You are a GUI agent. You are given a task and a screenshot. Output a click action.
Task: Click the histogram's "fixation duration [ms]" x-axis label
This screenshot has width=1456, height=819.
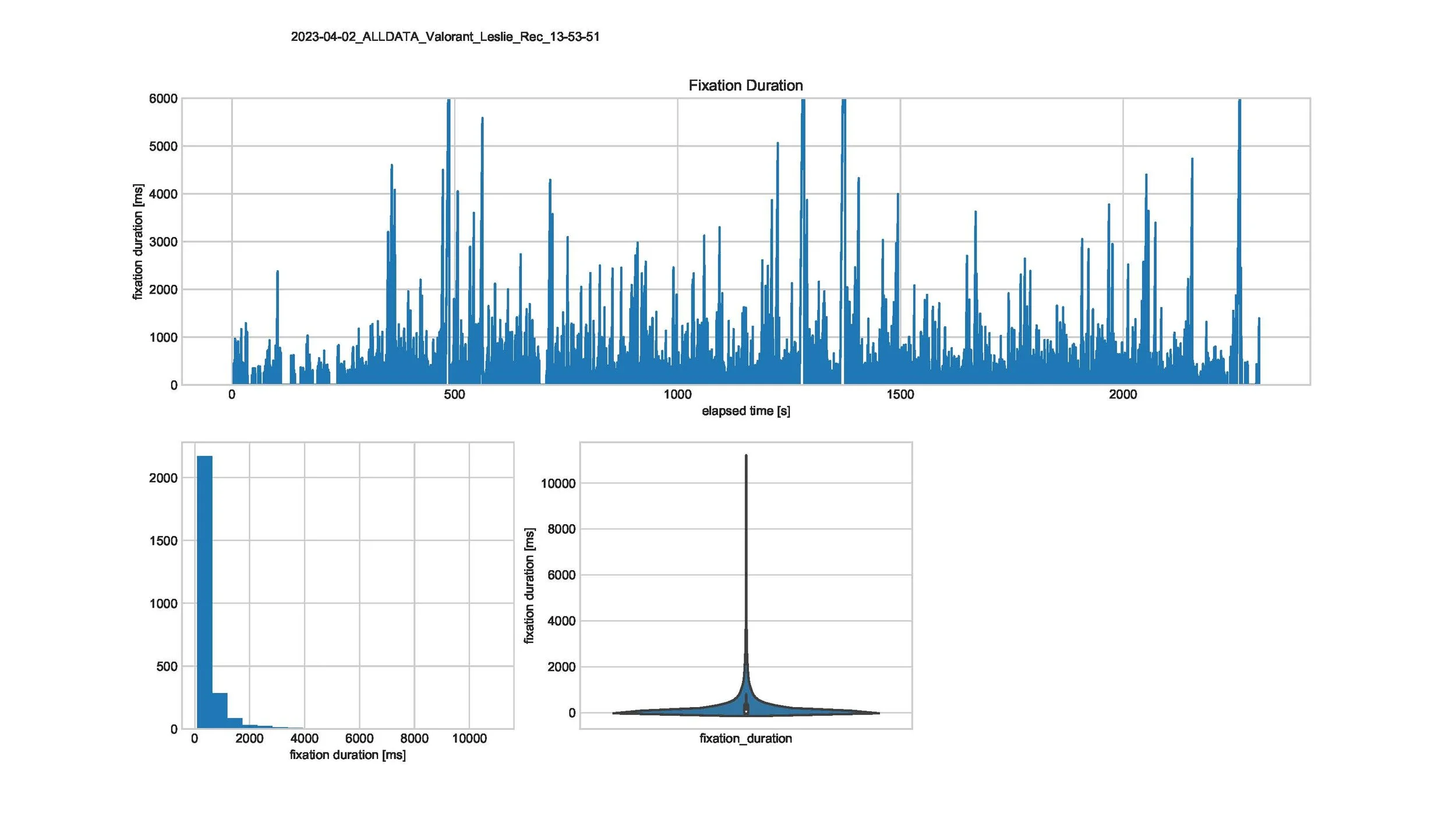(348, 754)
